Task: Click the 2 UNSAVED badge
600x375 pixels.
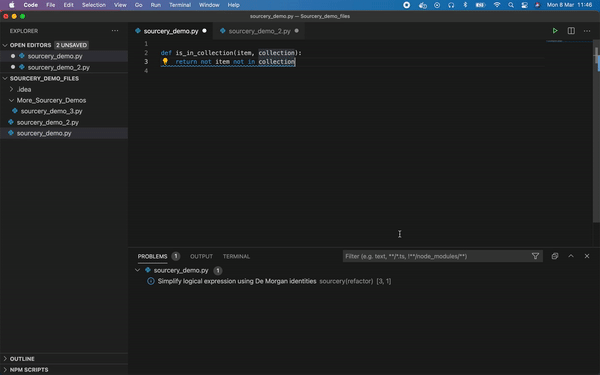Action: tap(72, 45)
